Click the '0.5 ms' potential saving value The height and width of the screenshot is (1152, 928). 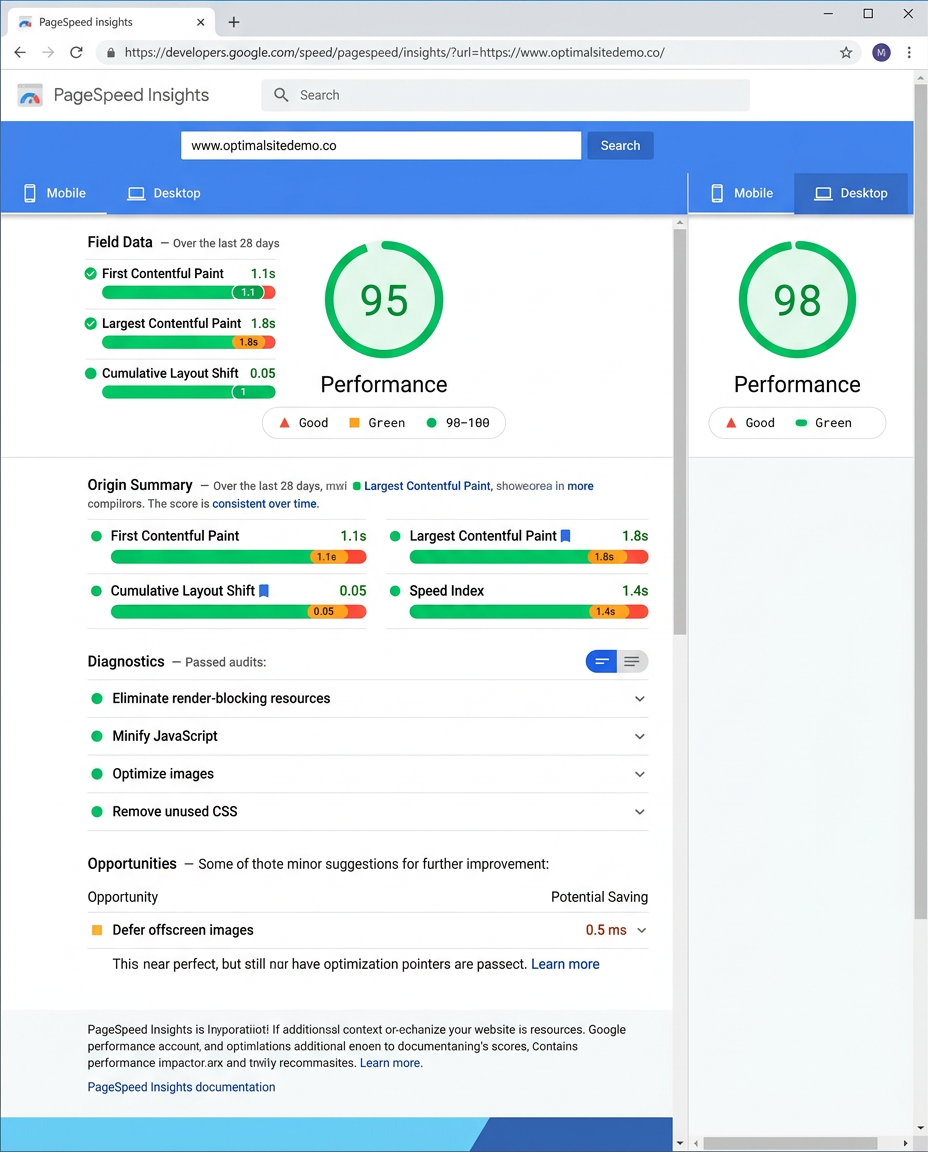pos(606,930)
